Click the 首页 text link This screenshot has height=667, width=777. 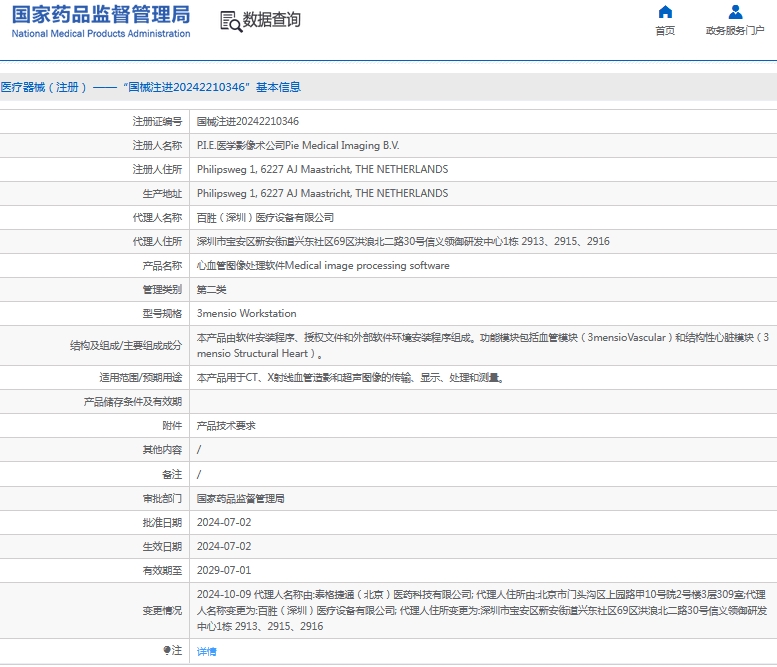pos(665,31)
